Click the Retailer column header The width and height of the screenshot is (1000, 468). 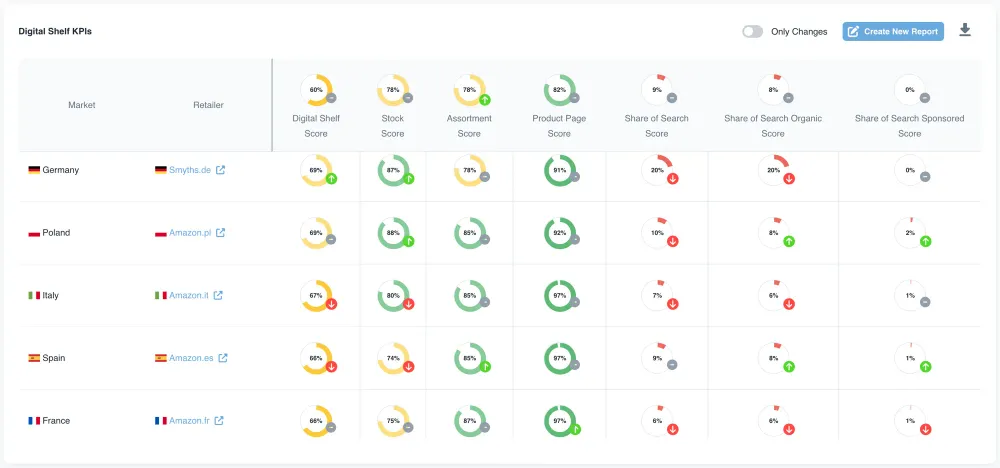pyautogui.click(x=209, y=105)
